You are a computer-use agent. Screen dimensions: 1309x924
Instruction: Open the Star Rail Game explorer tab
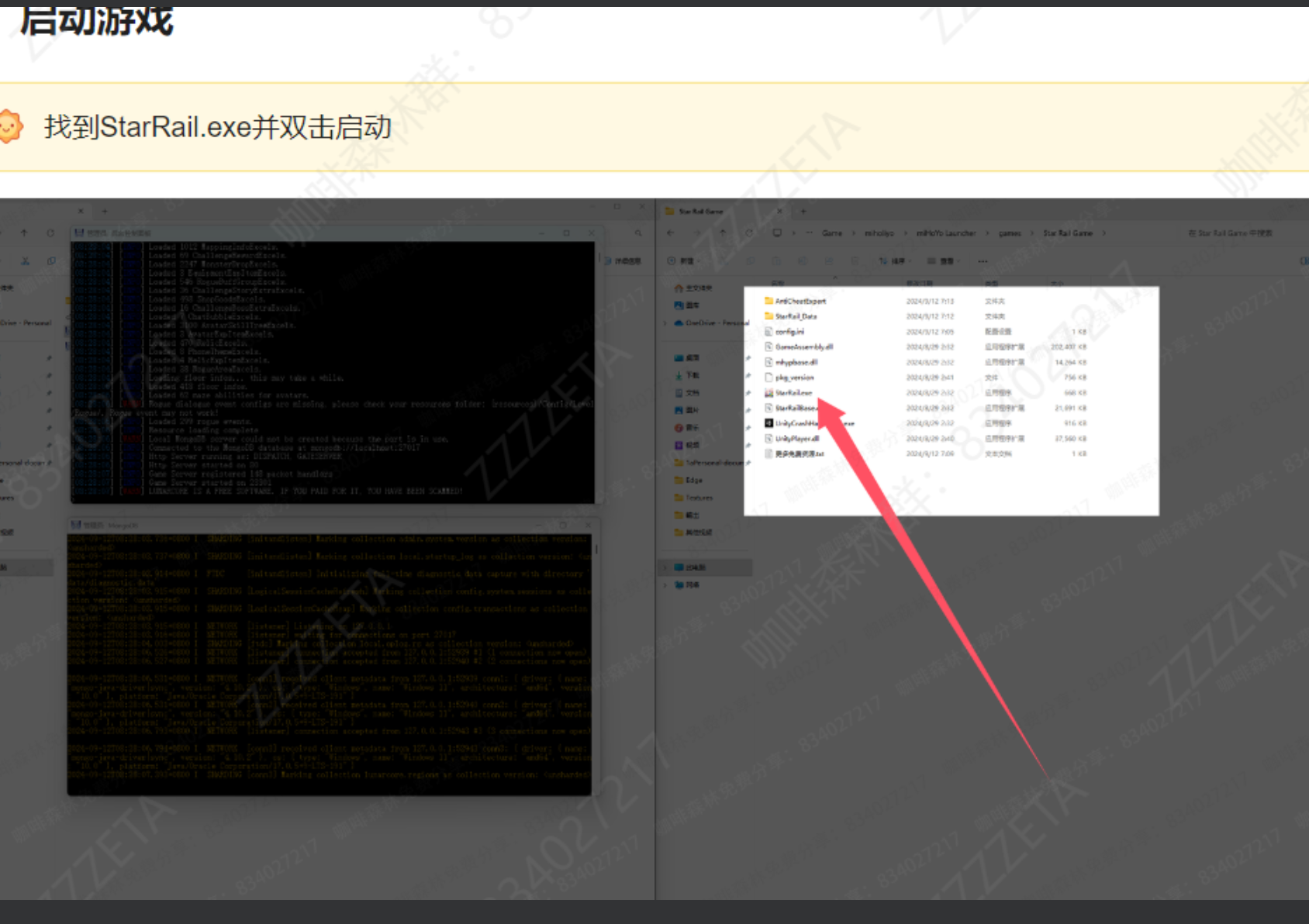(x=721, y=211)
